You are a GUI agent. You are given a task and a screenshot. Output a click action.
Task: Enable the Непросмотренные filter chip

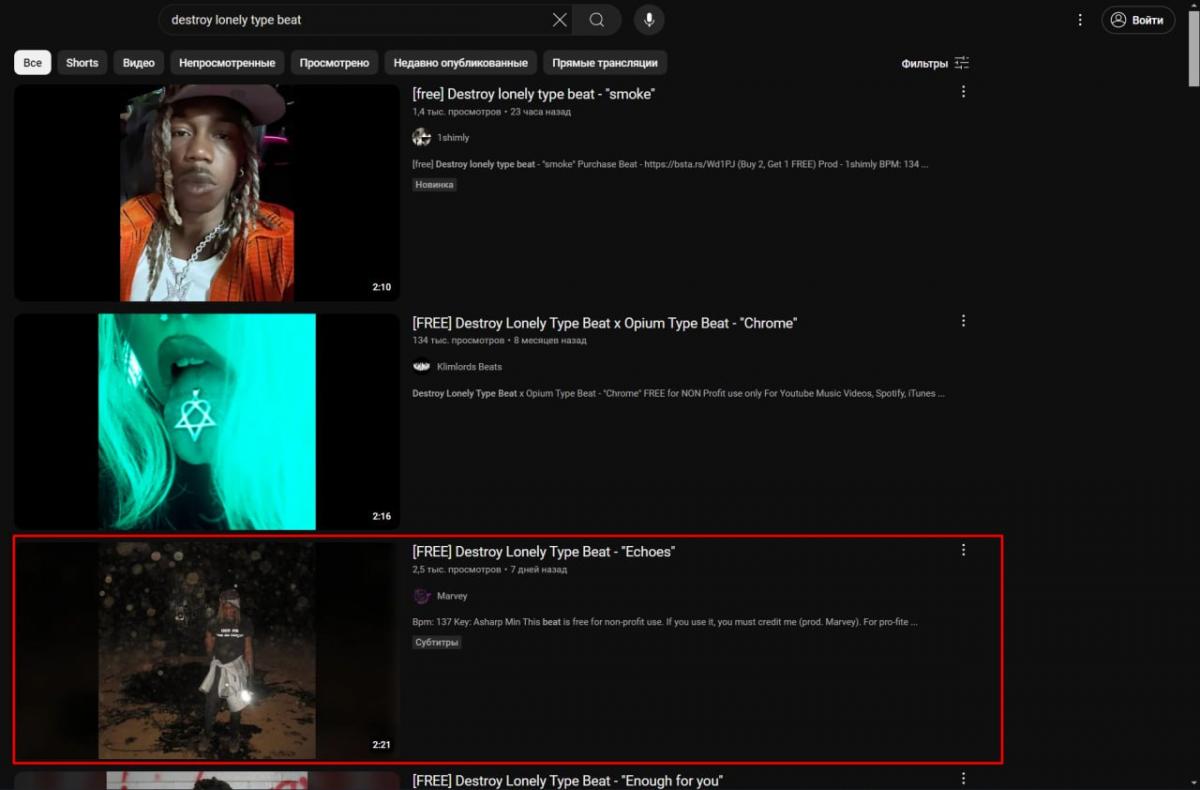(227, 63)
